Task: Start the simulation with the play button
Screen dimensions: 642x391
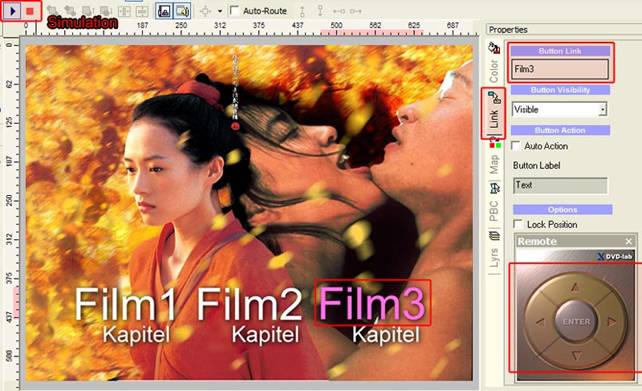Action: point(13,11)
